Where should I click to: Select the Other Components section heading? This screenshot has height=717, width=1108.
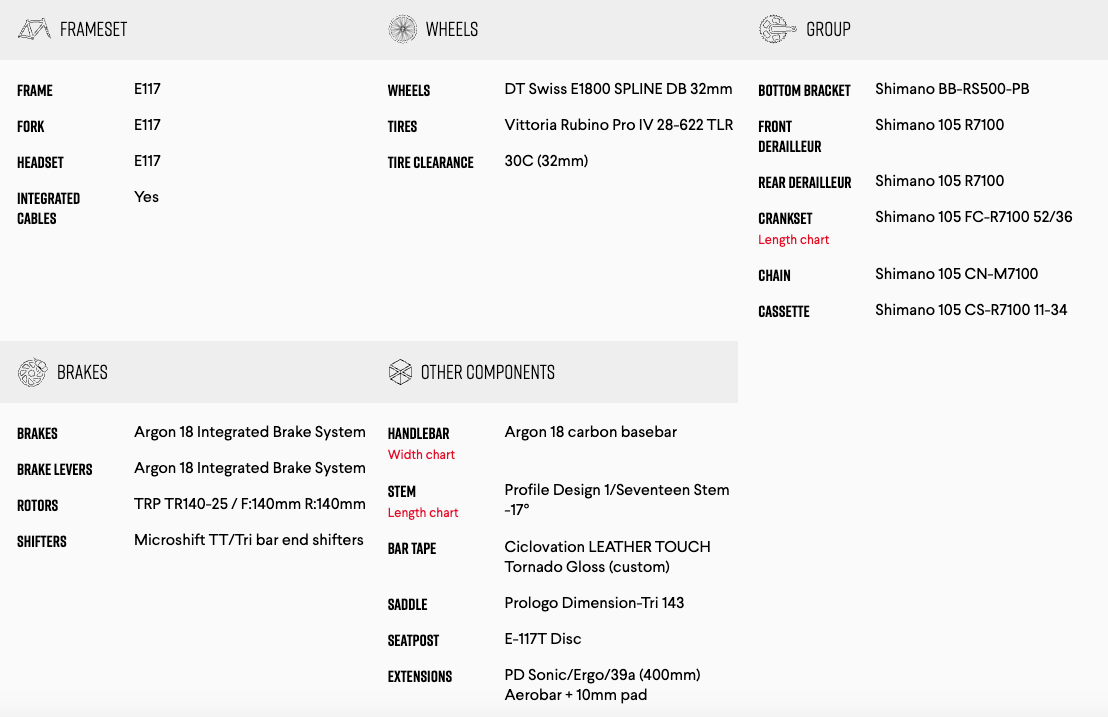pyautogui.click(x=487, y=372)
